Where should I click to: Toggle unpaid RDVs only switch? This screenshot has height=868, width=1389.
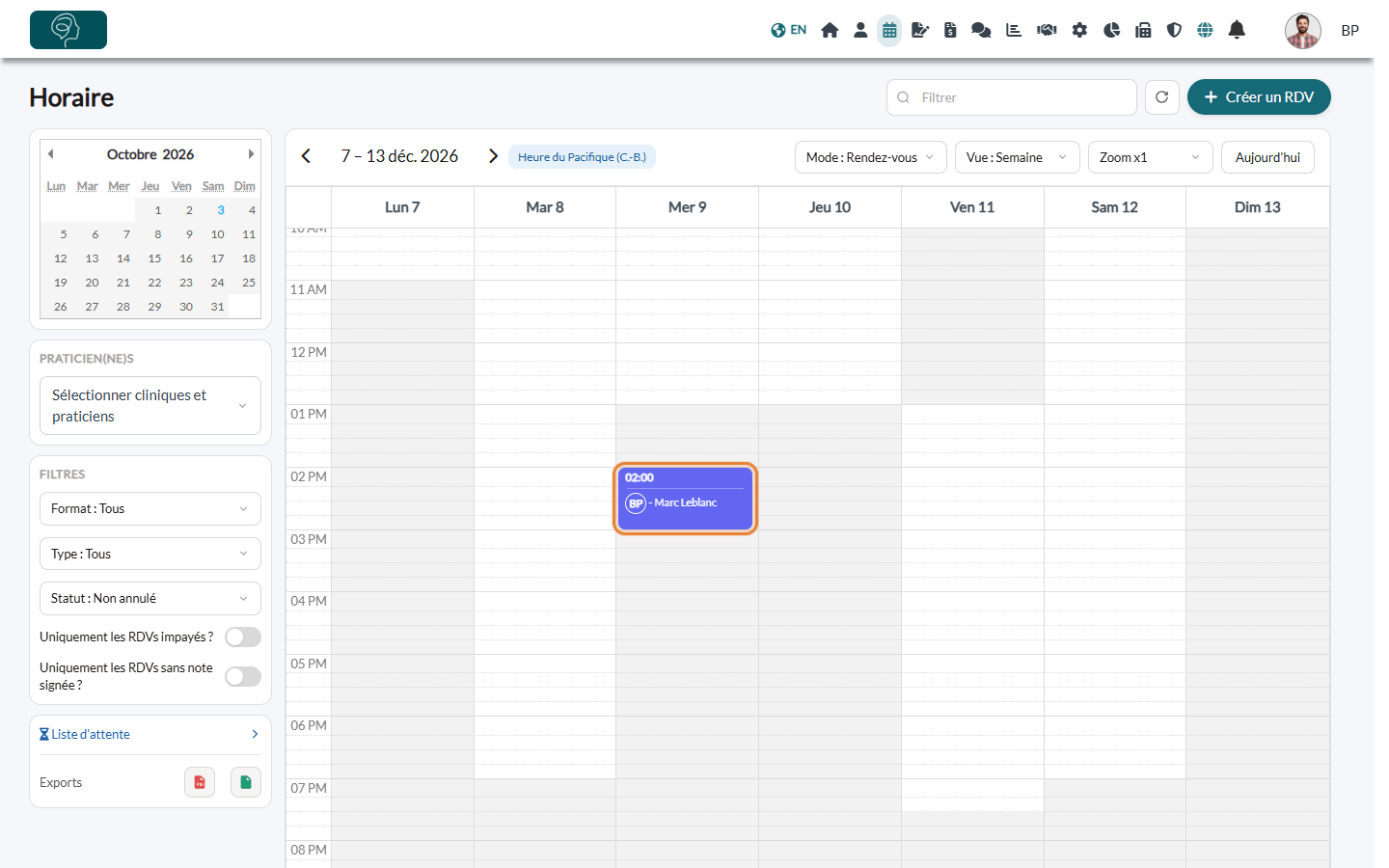pyautogui.click(x=243, y=637)
